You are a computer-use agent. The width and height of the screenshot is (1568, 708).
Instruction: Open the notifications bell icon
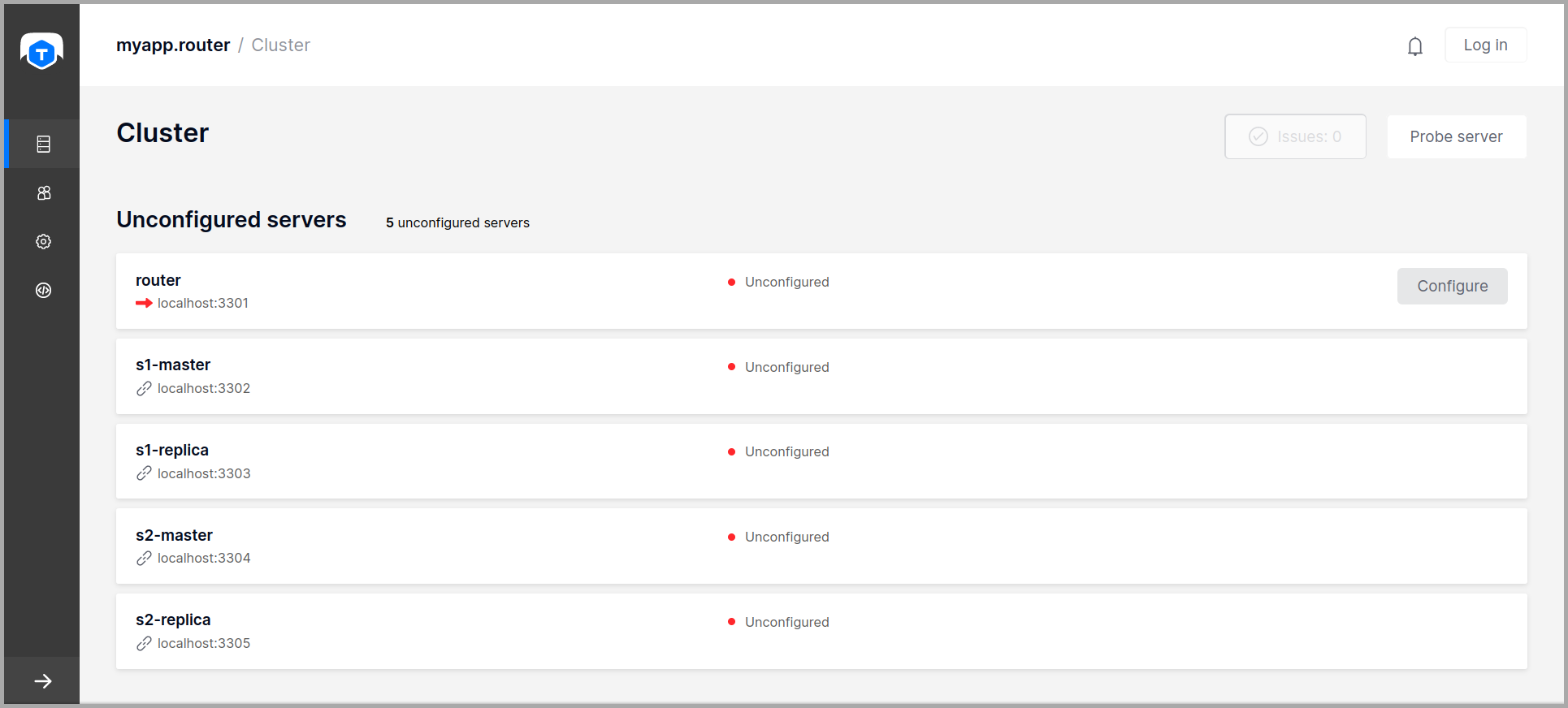[x=1415, y=46]
